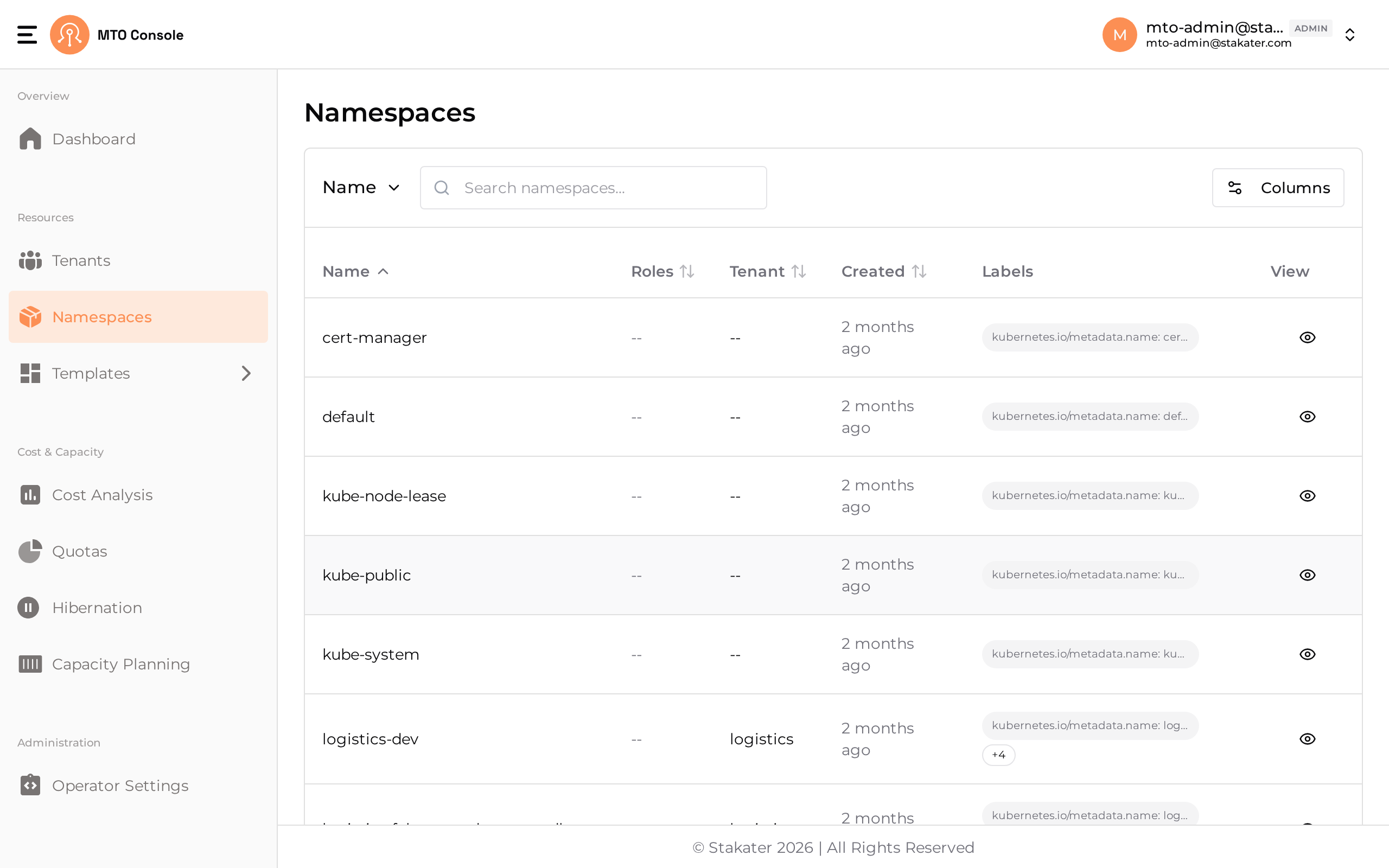
Task: Click the ADMIN badge
Action: coord(1311,28)
